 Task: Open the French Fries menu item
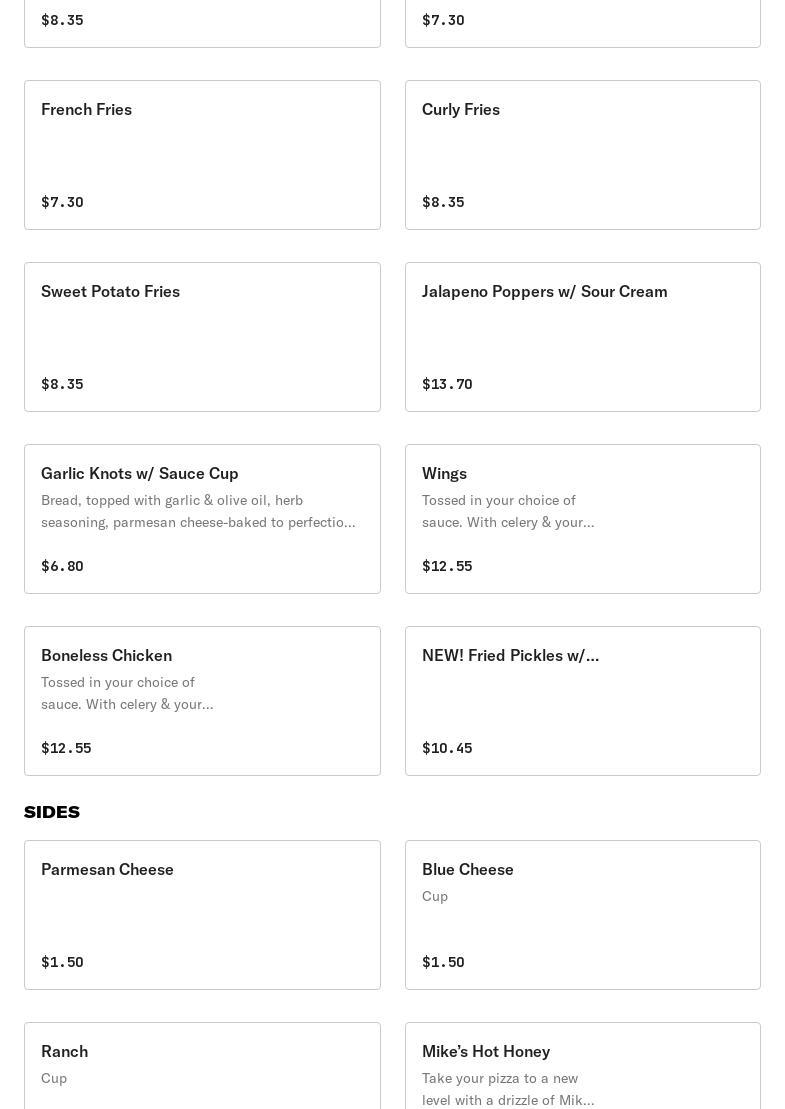click(202, 155)
